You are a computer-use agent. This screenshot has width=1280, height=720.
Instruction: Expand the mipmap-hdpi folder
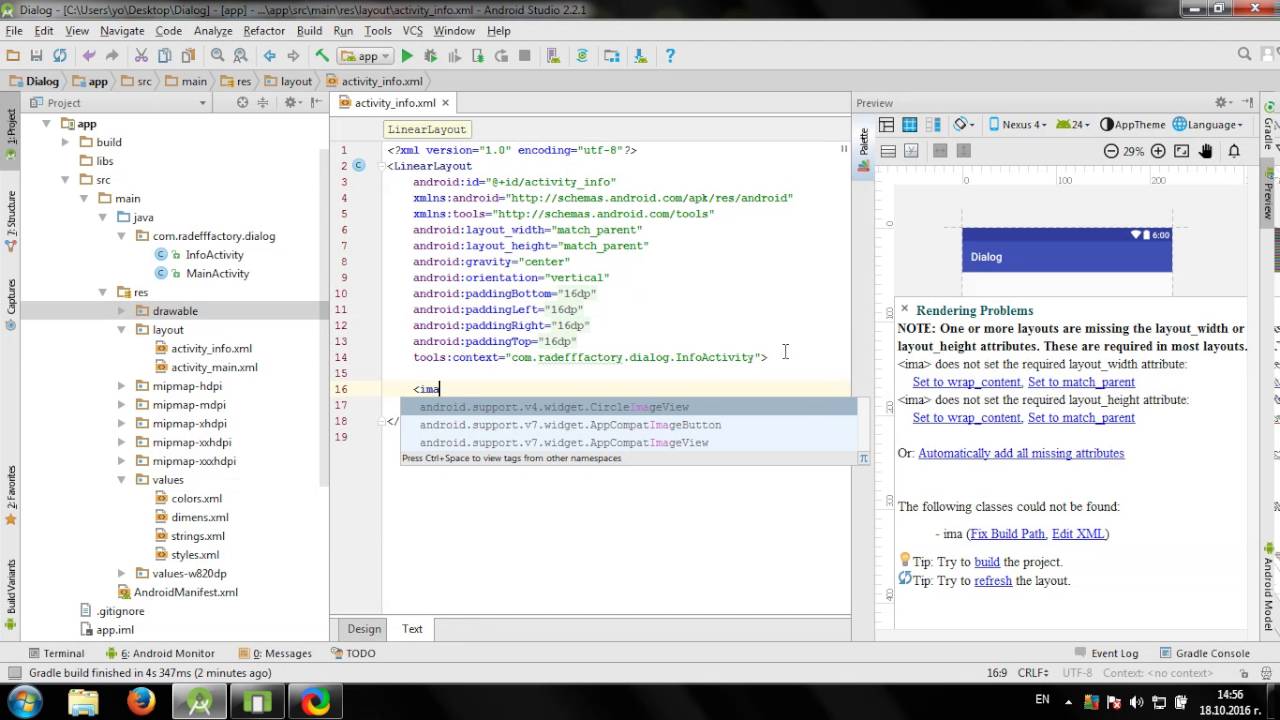click(x=122, y=386)
